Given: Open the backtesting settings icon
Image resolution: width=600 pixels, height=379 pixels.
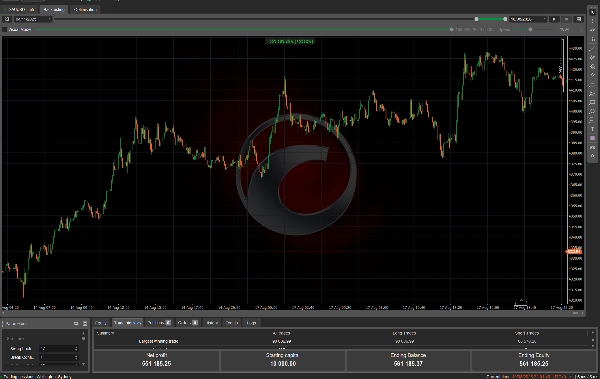Looking at the screenshot, I should click(579, 19).
